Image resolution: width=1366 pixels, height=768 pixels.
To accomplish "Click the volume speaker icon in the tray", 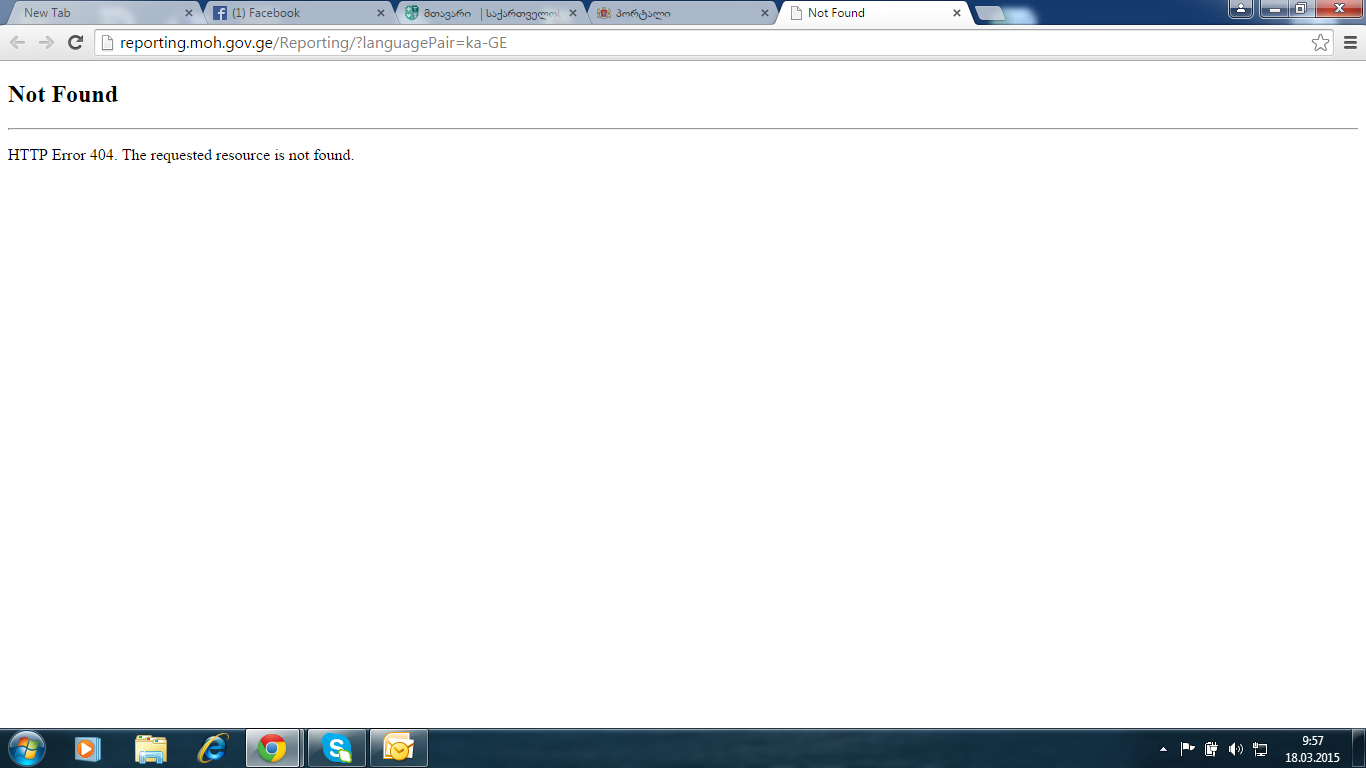I will (x=1236, y=749).
